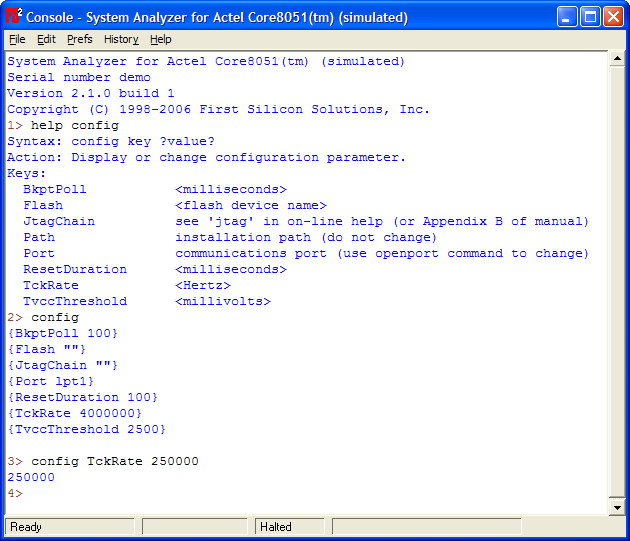Click the Copyright First Silicon Solutions line
This screenshot has height=541, width=630.
coord(219,109)
